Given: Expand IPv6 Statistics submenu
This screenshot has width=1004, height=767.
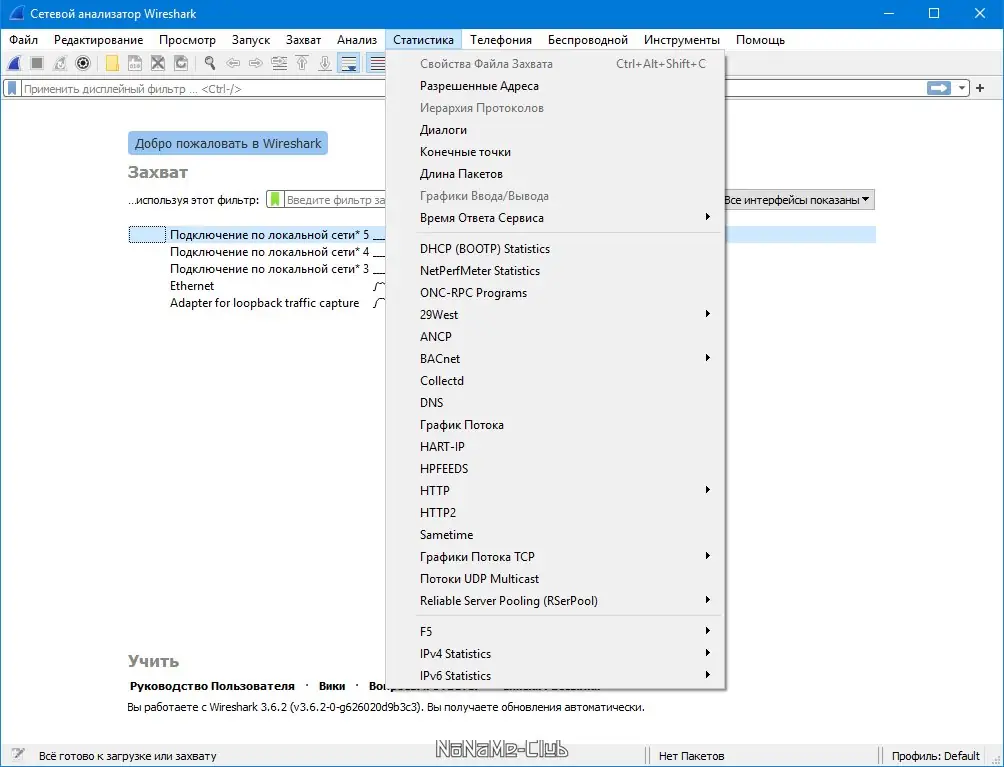Looking at the screenshot, I should 555,675.
